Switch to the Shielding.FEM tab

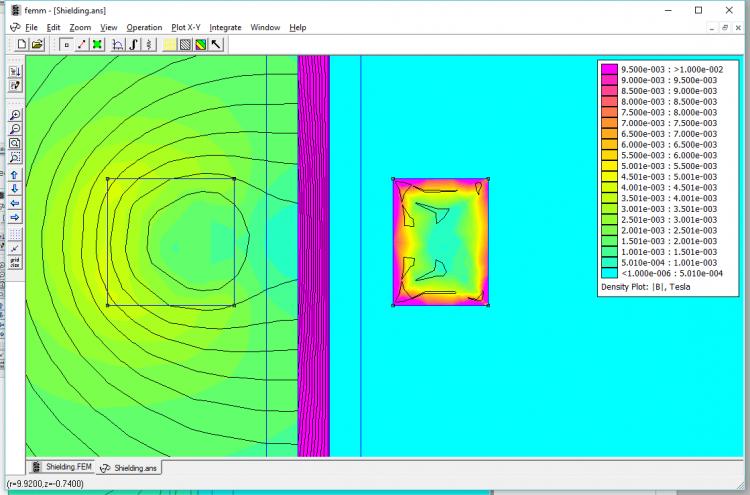(66, 467)
